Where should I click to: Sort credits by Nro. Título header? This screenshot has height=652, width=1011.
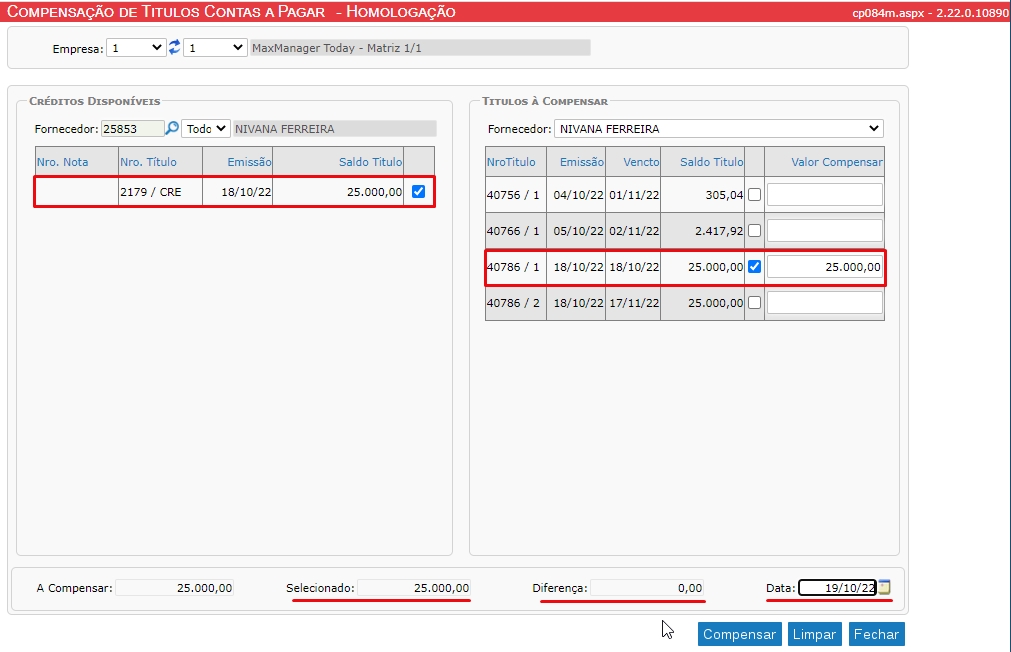[x=148, y=162]
